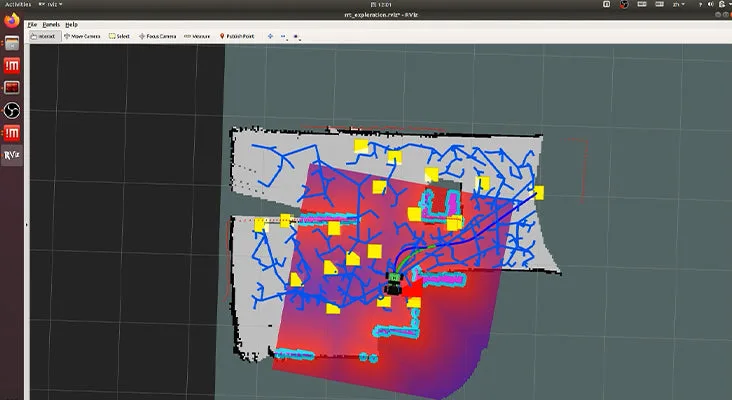This screenshot has height=400, width=732.
Task: Click the volume icon in system tray
Action: pyautogui.click(x=711, y=4)
